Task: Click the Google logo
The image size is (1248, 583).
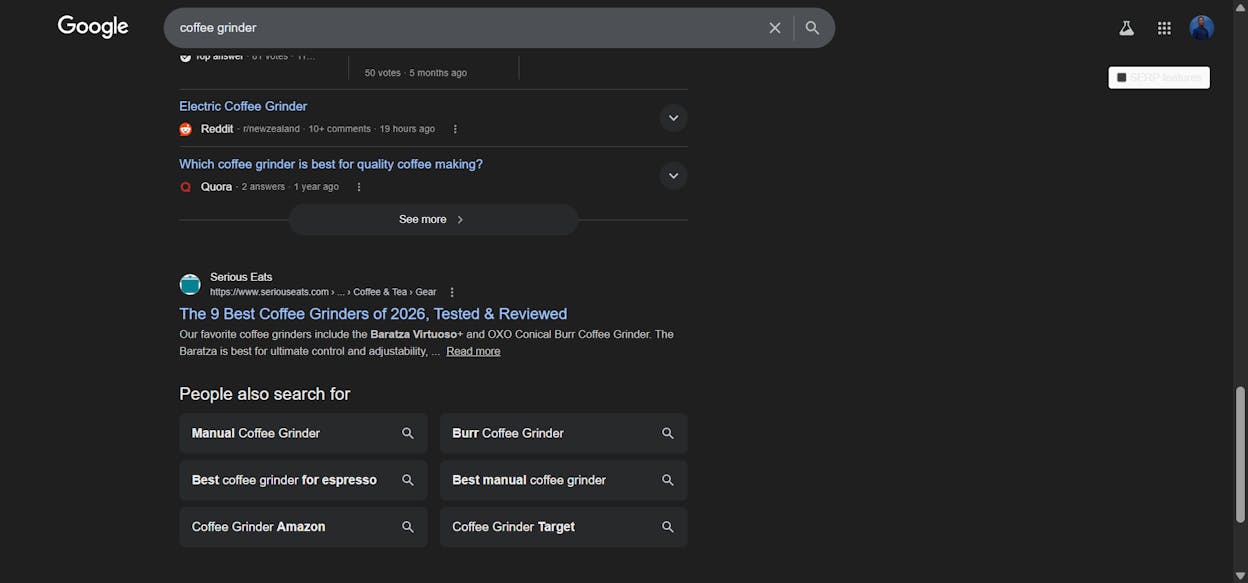Action: pos(93,27)
